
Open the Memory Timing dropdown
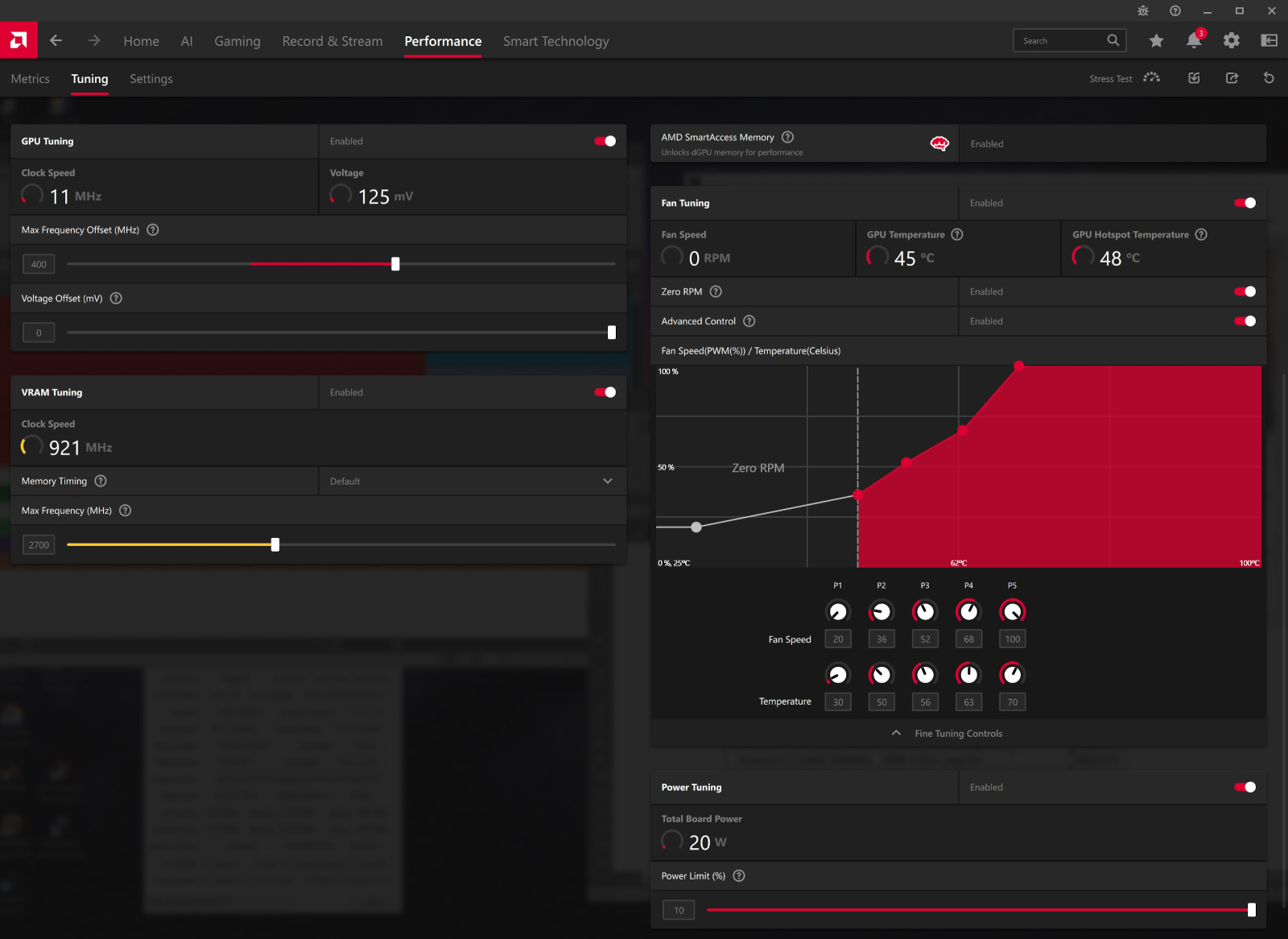(x=473, y=481)
